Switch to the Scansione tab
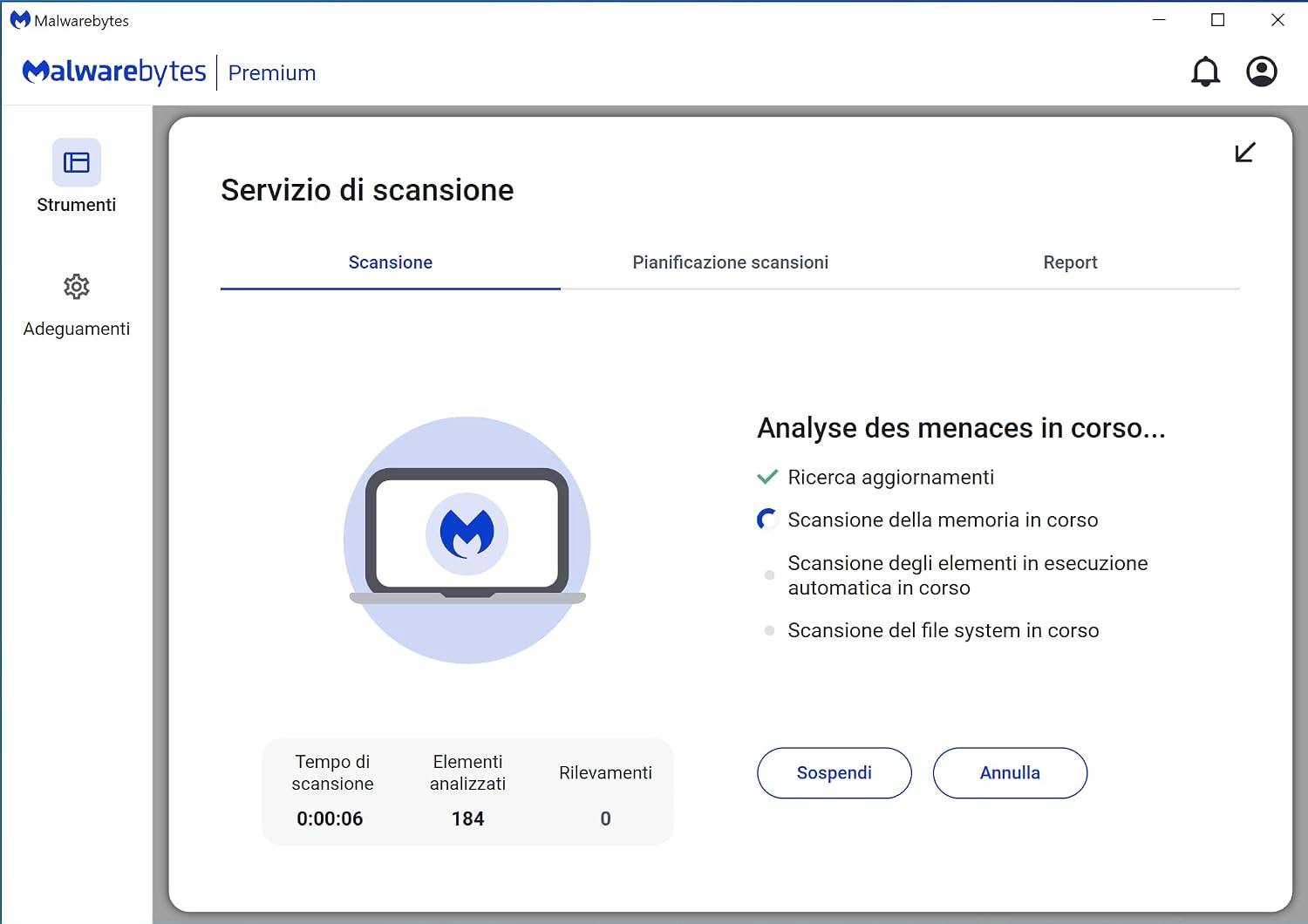This screenshot has width=1308, height=924. pyautogui.click(x=391, y=262)
